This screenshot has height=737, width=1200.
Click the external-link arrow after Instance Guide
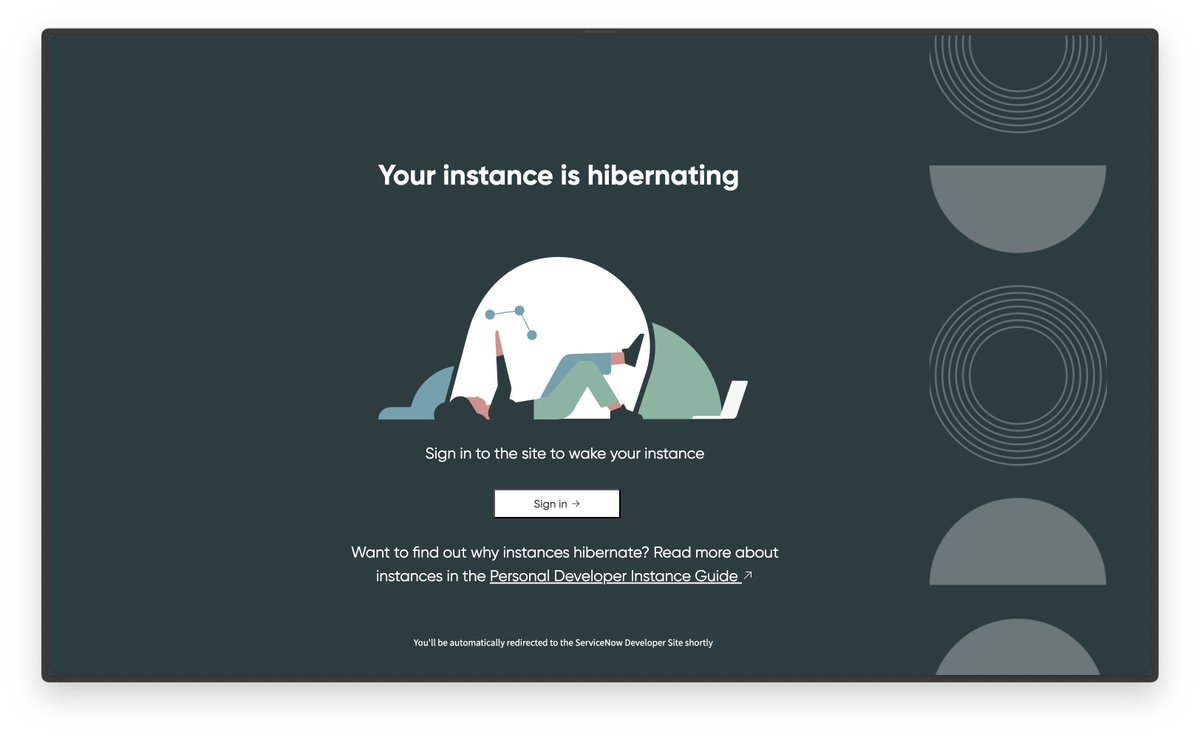[748, 575]
